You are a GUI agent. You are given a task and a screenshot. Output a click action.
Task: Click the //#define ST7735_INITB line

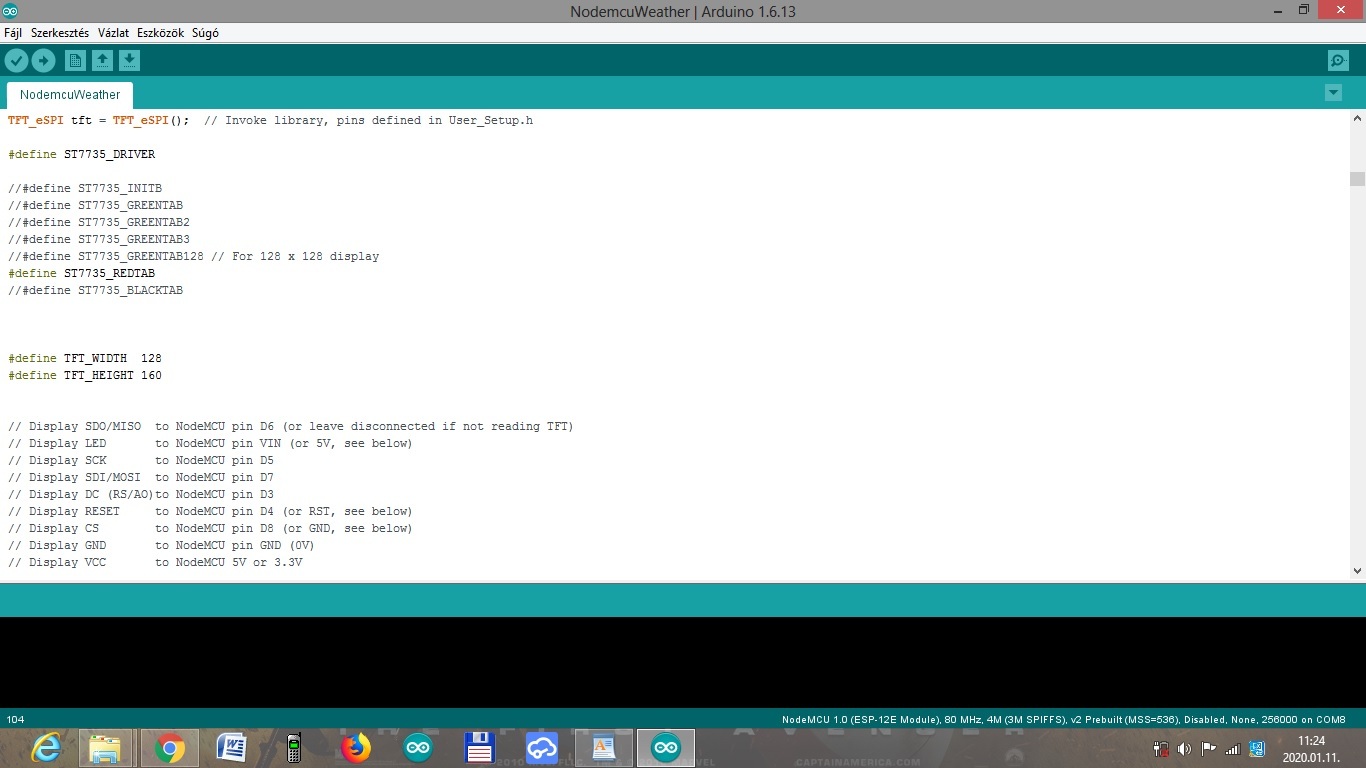click(x=85, y=188)
